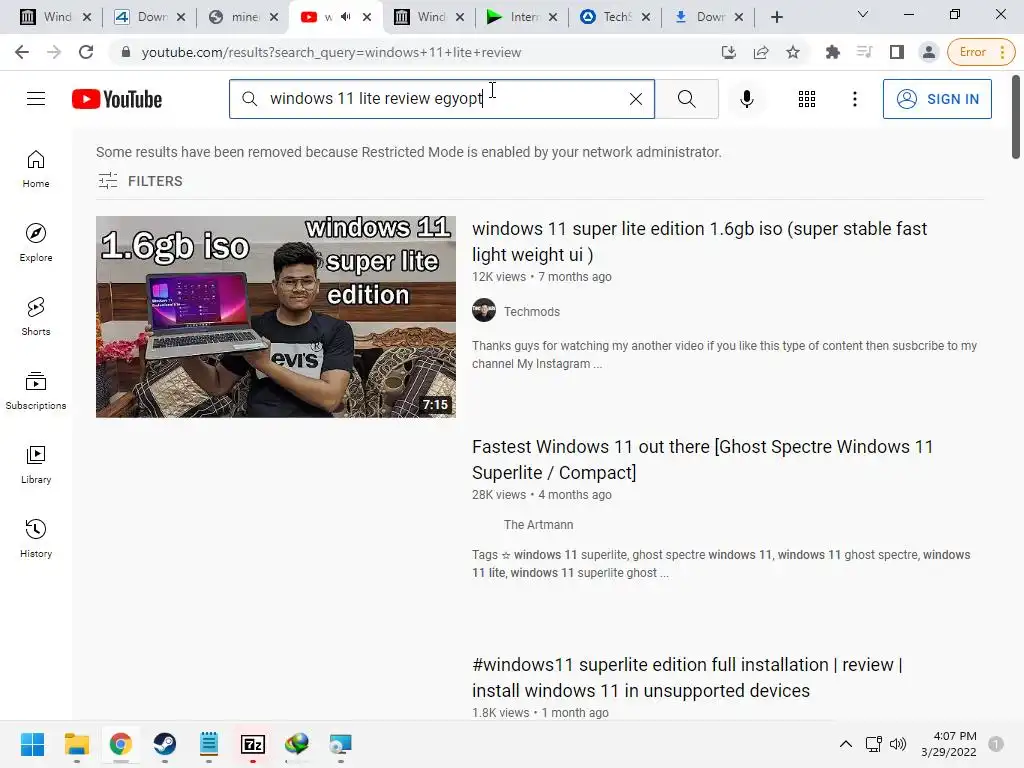Open 'windows 11 super lite edition 1.6gb iso' title

pos(699,241)
